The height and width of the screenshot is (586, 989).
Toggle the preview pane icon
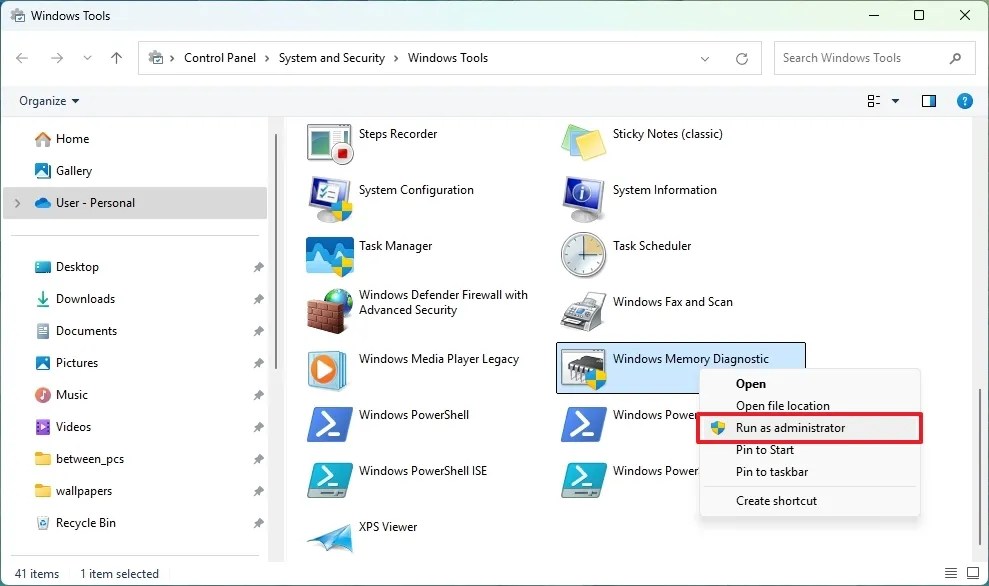928,100
